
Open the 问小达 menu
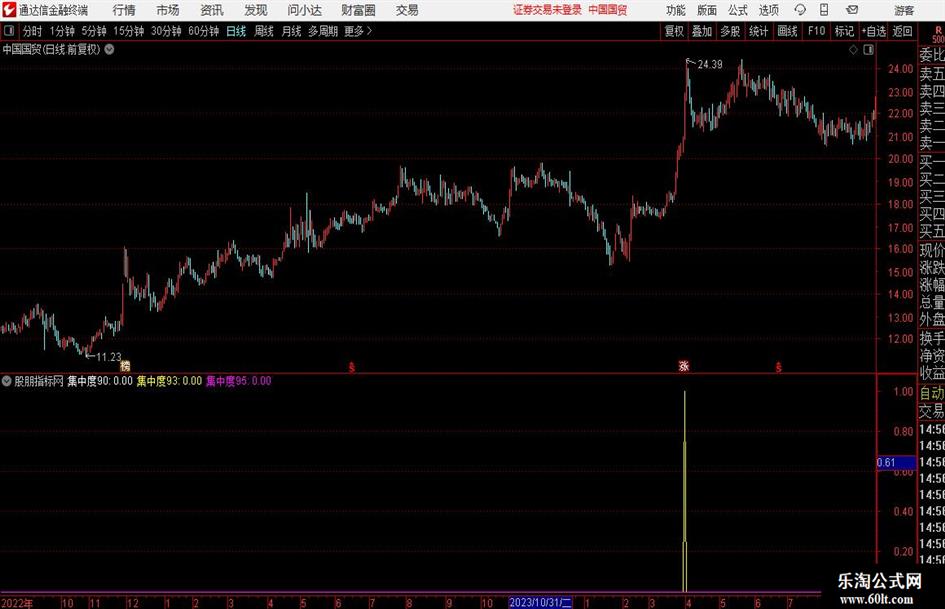[x=304, y=10]
